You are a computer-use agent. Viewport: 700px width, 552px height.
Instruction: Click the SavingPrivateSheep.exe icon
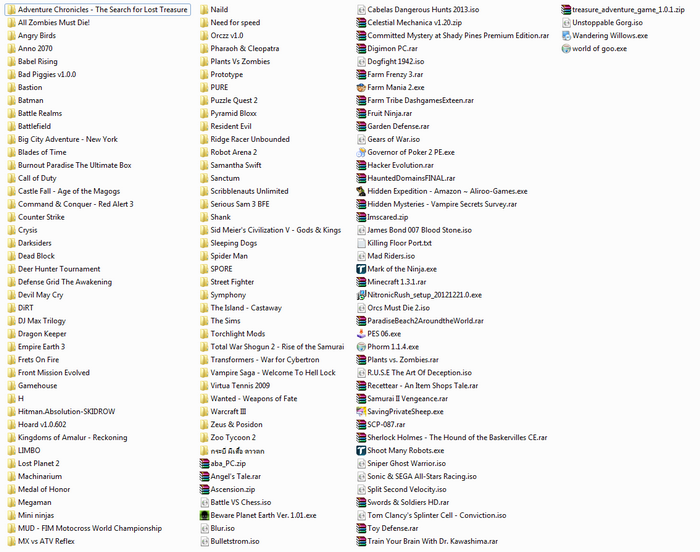(x=361, y=411)
